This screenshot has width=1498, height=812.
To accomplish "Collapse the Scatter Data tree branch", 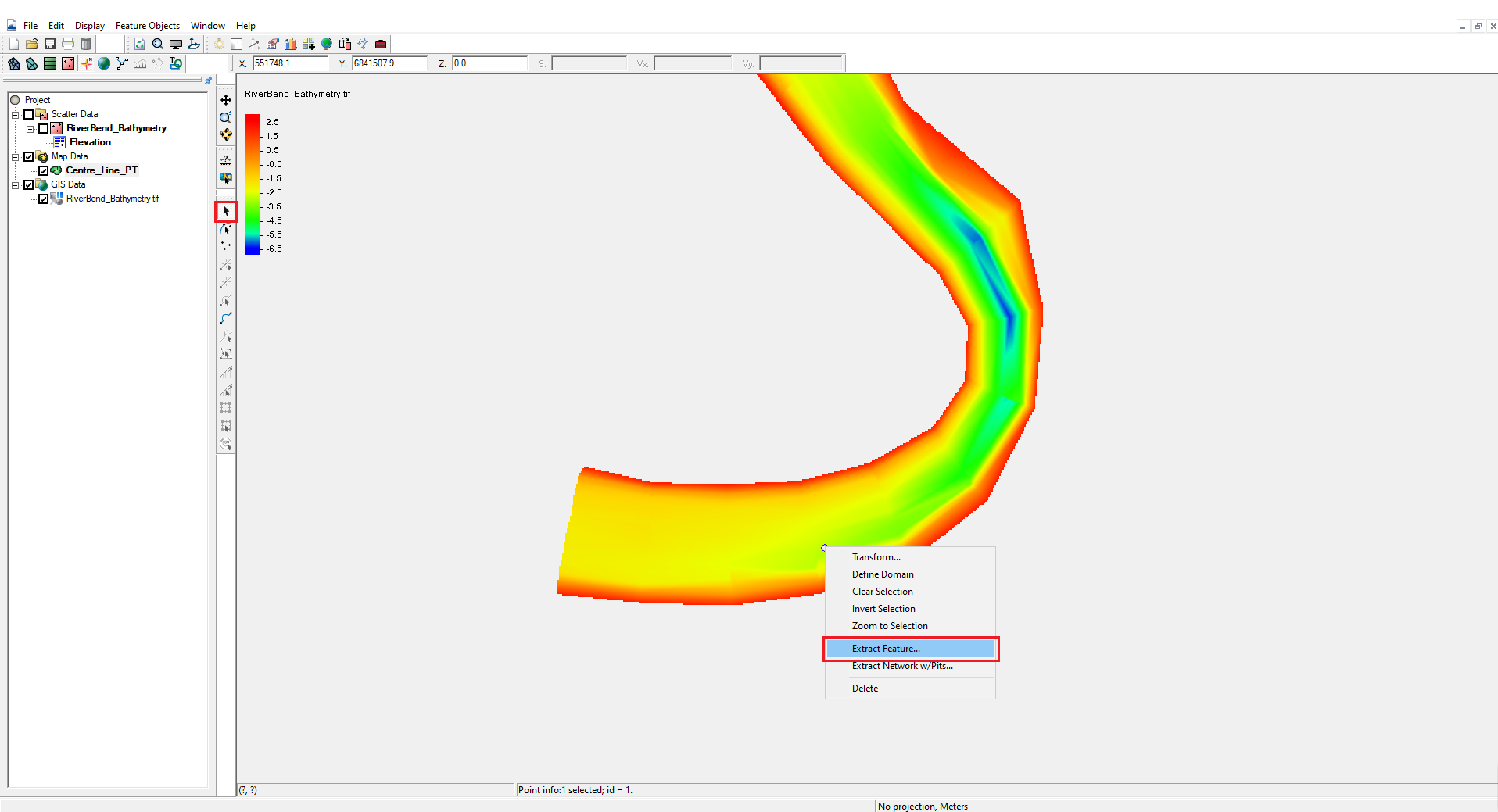I will 15,114.
